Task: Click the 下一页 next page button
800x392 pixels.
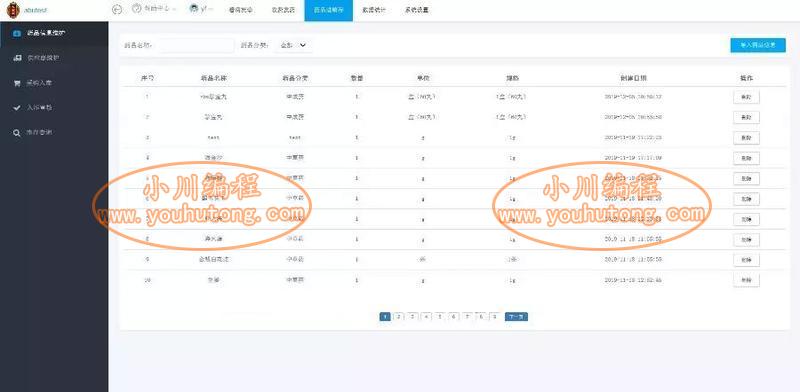Action: 516,316
